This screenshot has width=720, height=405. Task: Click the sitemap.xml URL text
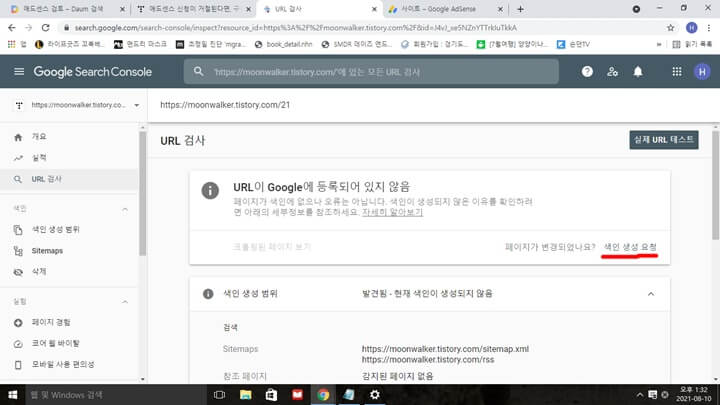(x=445, y=349)
